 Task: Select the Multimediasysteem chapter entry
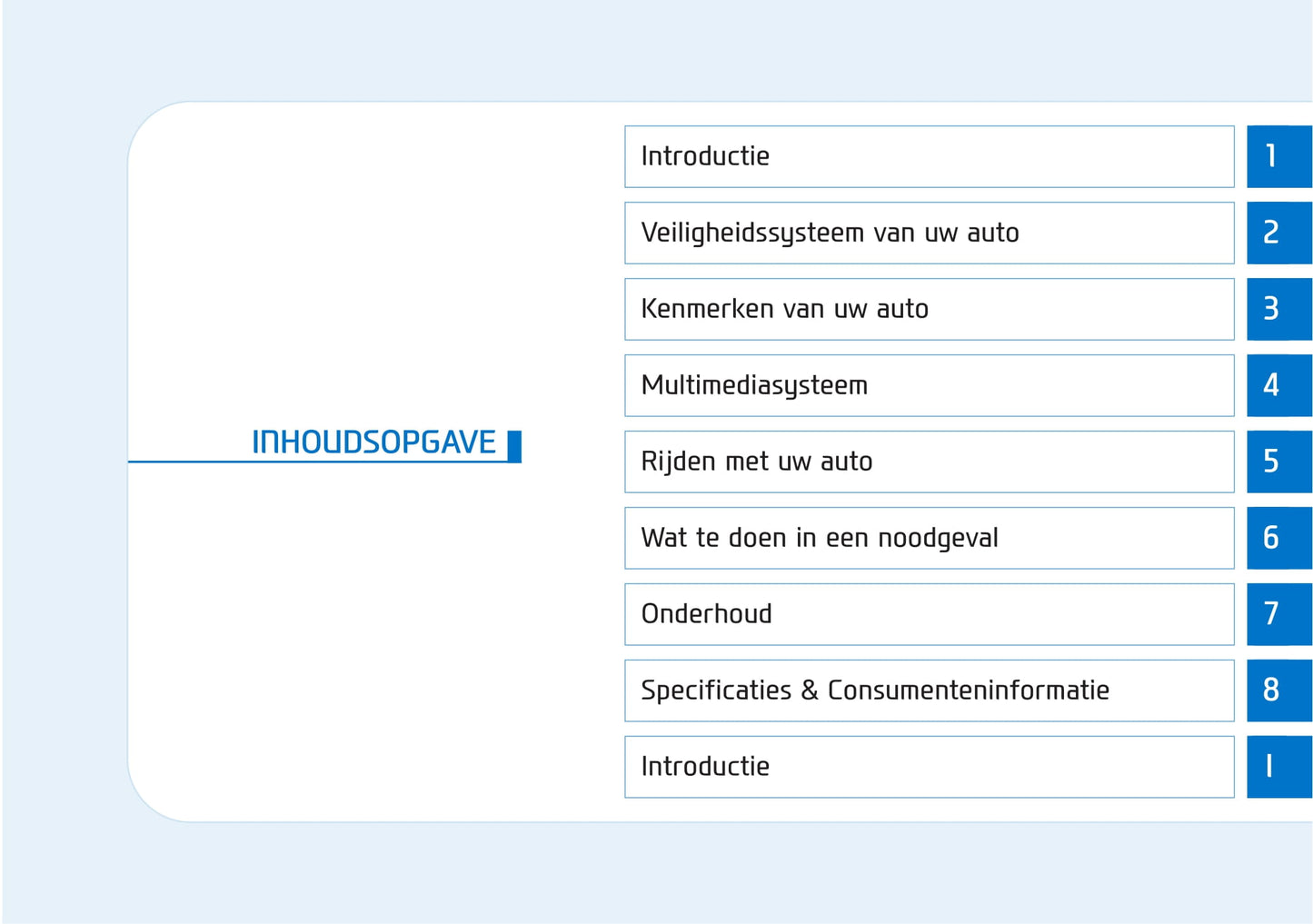pos(929,385)
